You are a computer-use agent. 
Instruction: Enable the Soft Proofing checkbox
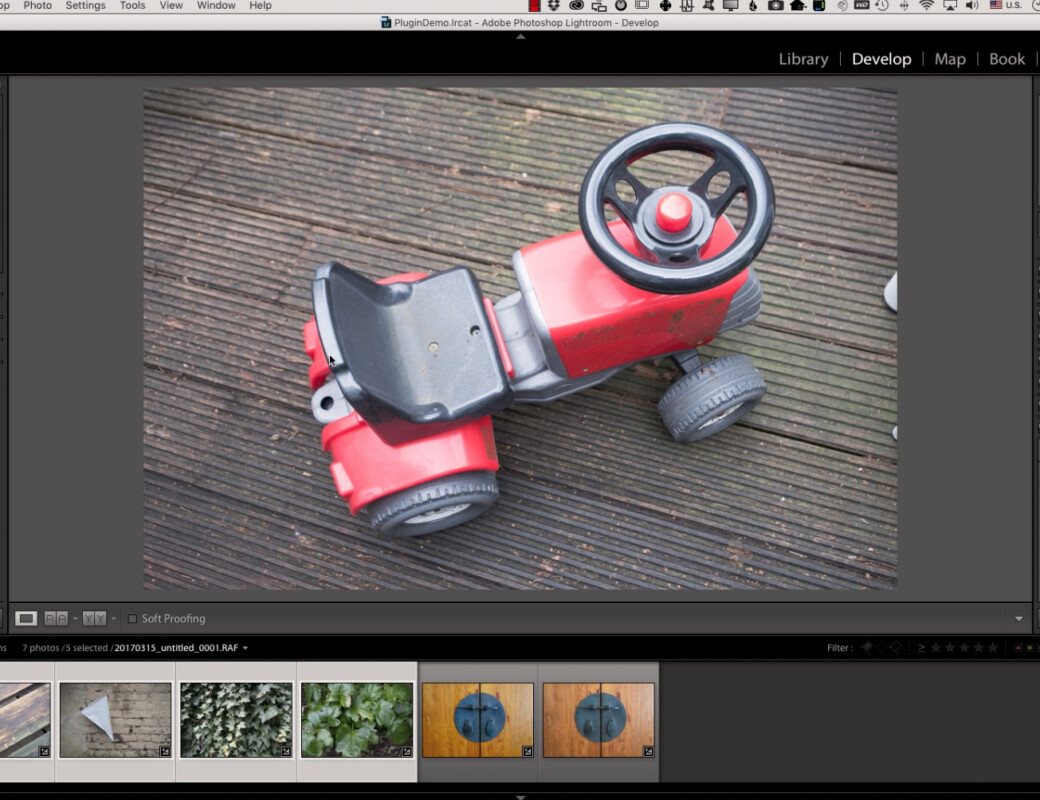pyautogui.click(x=132, y=619)
